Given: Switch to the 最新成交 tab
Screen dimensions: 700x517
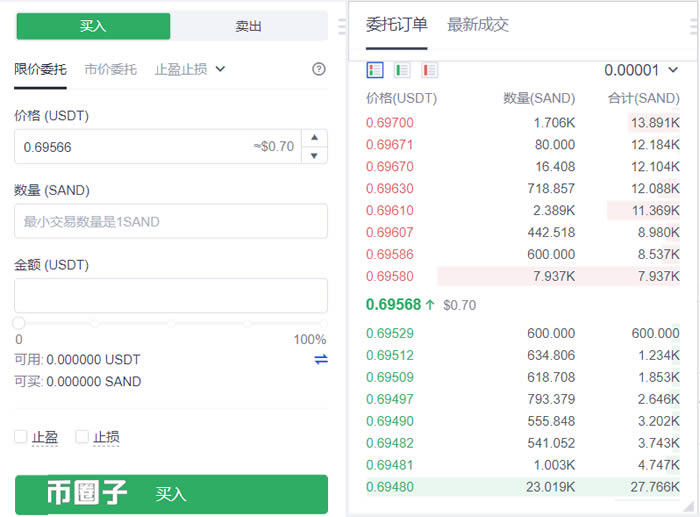Looking at the screenshot, I should tap(477, 24).
